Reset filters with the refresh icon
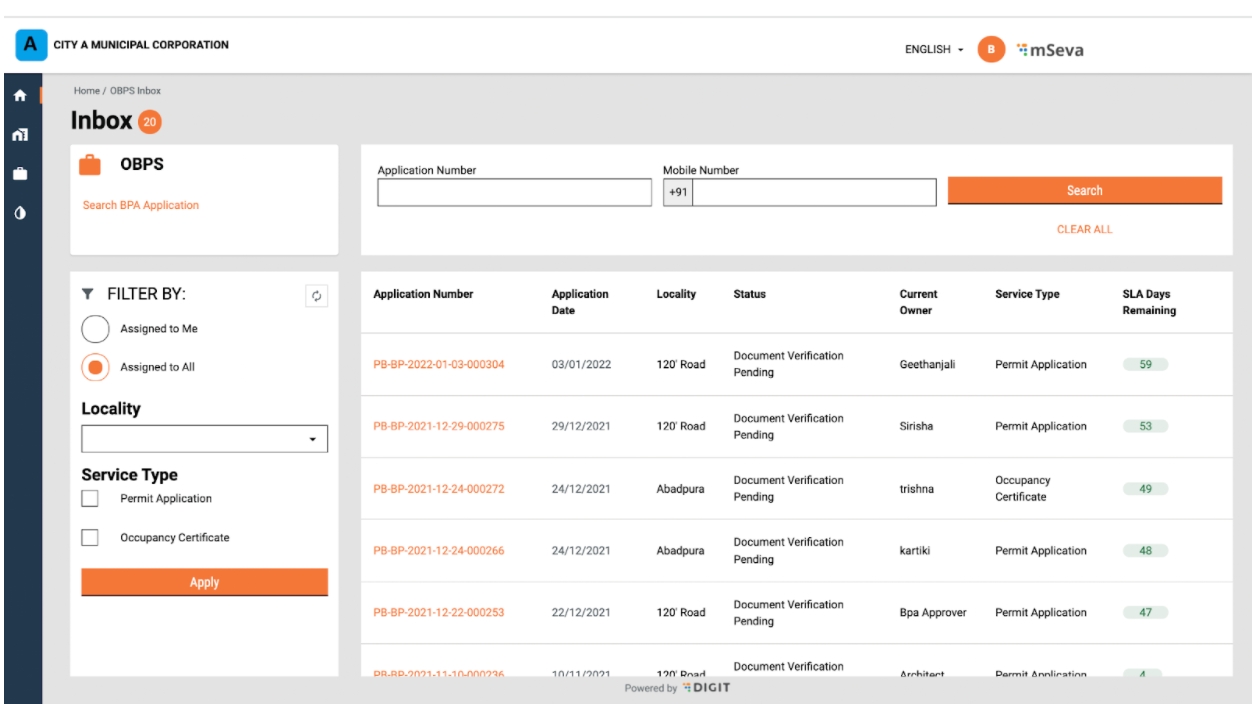 [x=316, y=295]
